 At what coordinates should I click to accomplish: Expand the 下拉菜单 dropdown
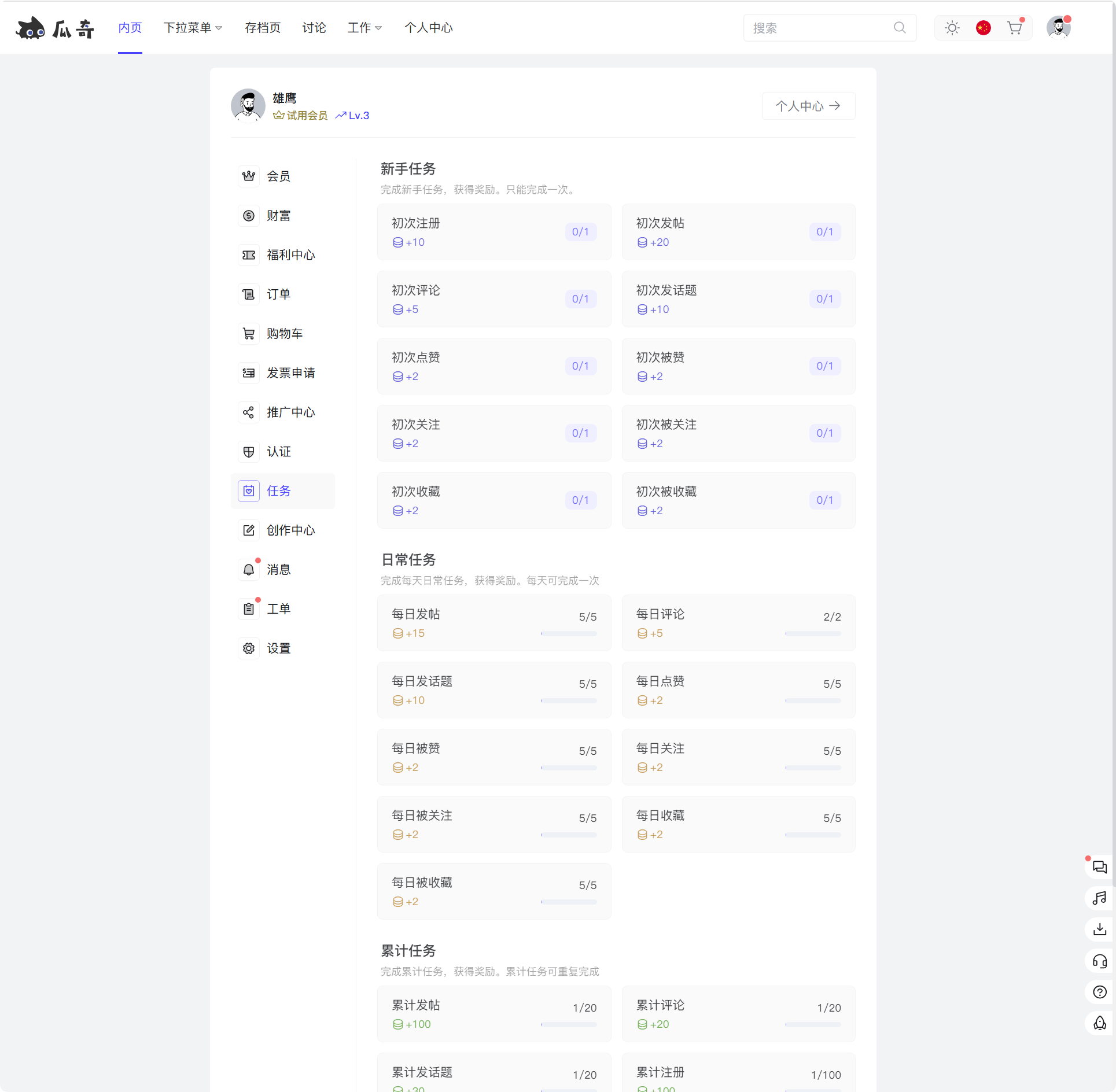193,27
